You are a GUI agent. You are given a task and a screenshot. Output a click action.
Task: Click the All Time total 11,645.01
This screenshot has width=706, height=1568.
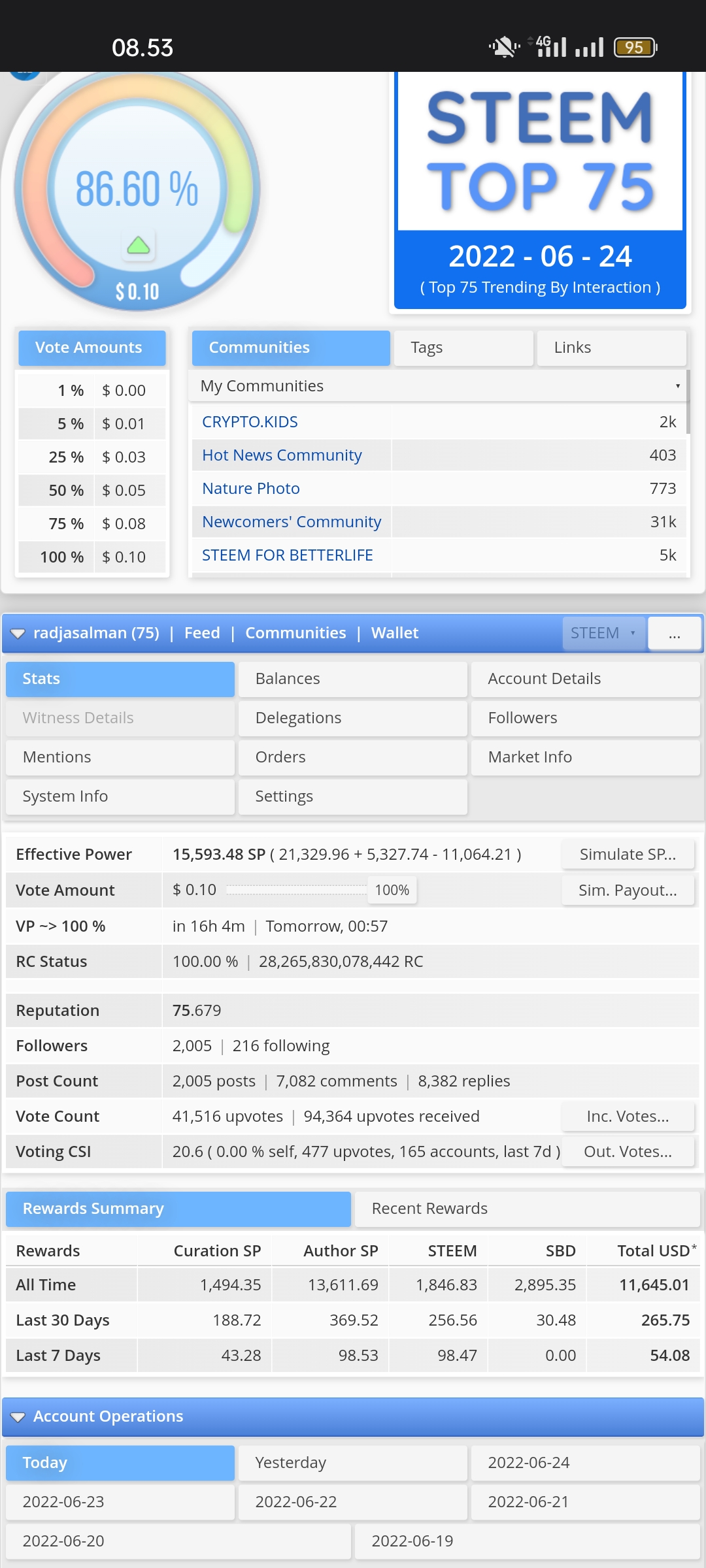point(654,1285)
